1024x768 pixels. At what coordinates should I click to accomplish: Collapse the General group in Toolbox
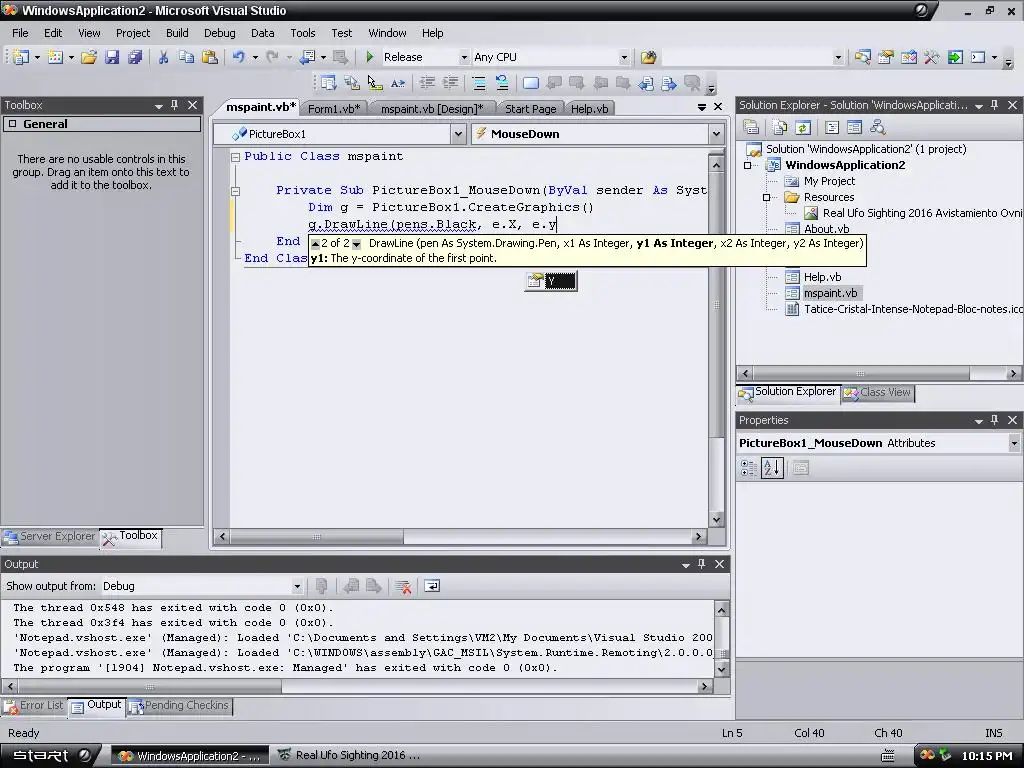point(12,124)
